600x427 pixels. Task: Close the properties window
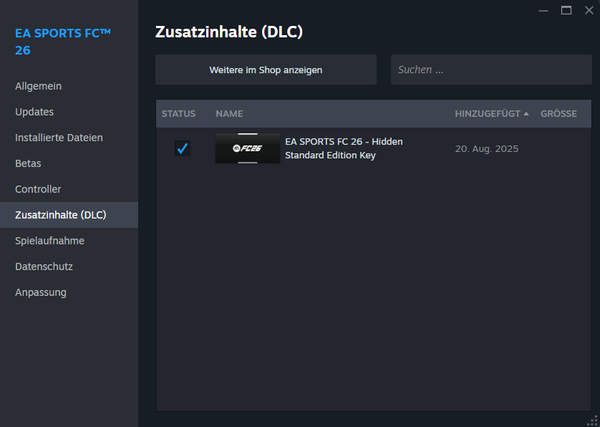click(589, 11)
